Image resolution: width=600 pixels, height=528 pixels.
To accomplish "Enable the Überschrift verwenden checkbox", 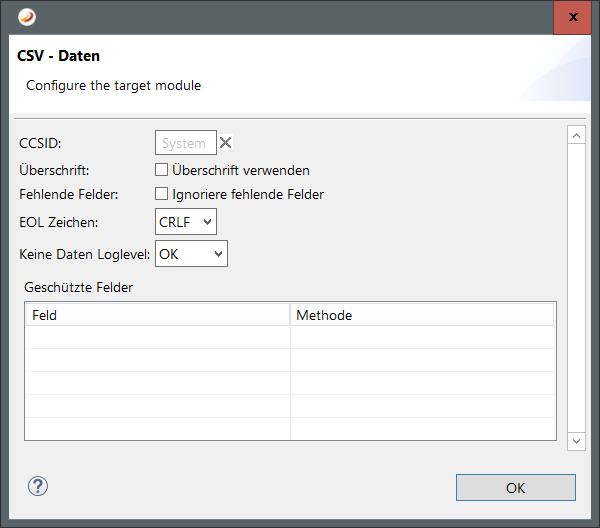I will 161,170.
